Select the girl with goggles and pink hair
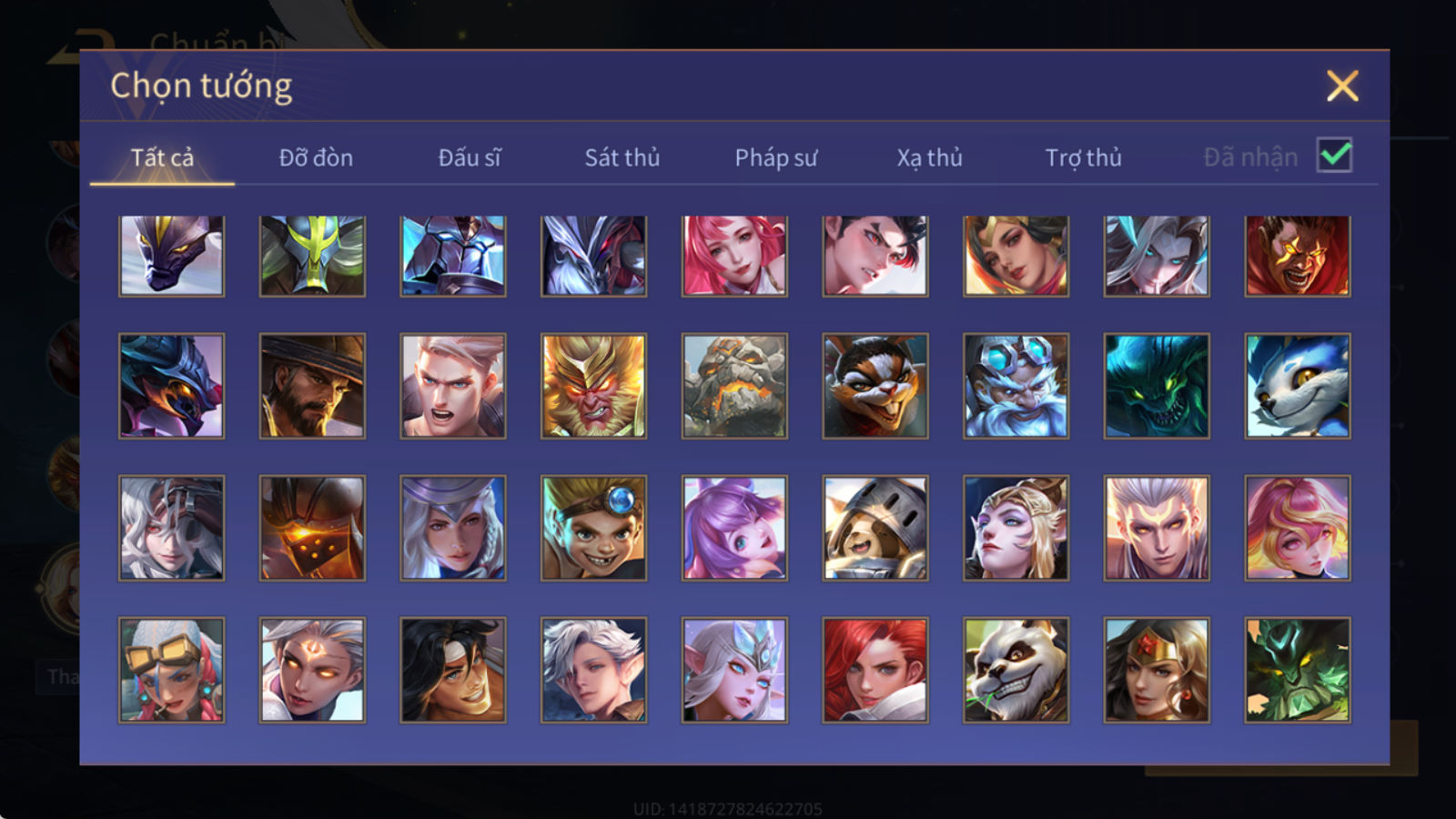1456x819 pixels. [x=171, y=670]
